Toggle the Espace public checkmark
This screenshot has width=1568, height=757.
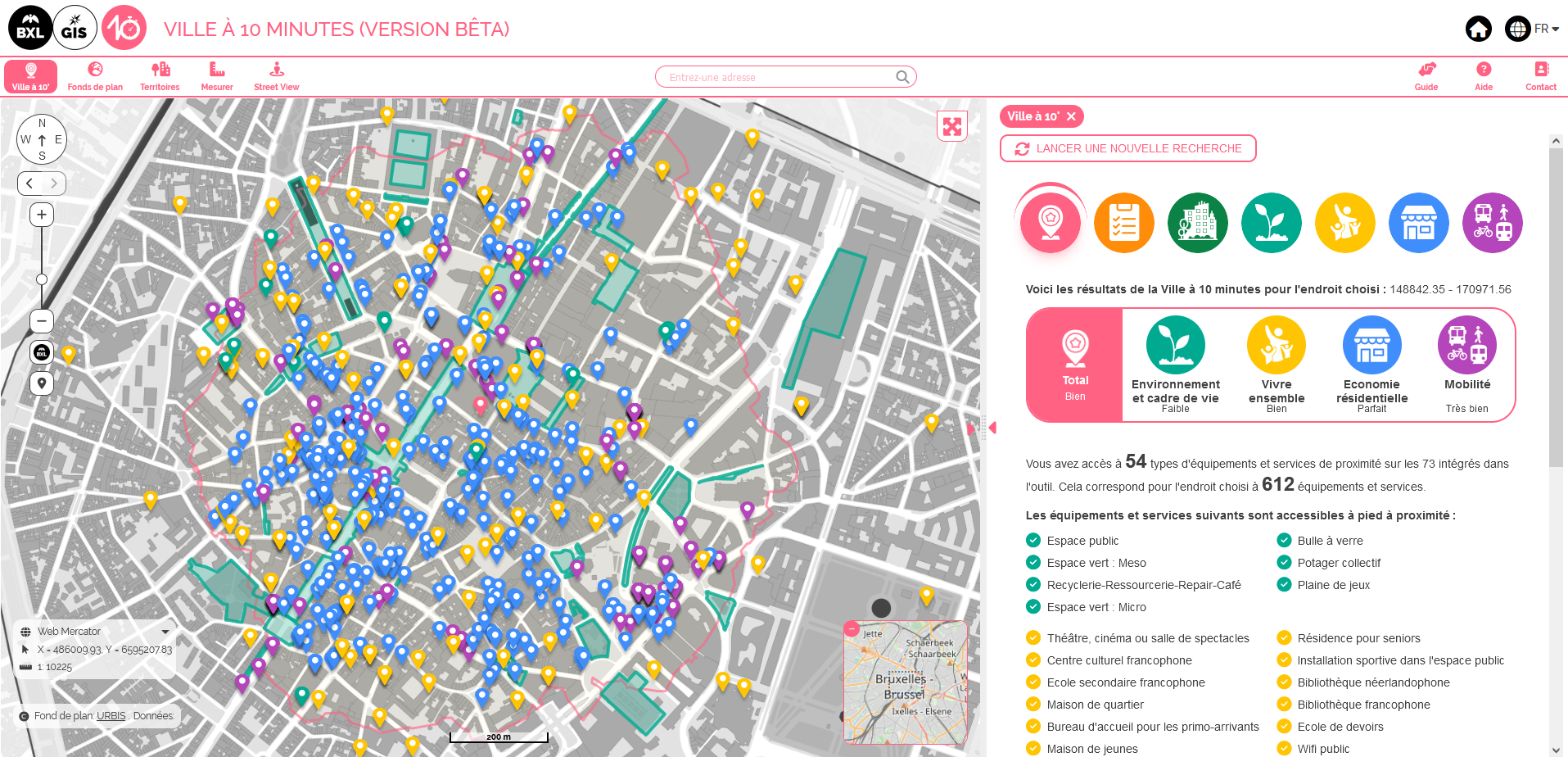pyautogui.click(x=1033, y=540)
